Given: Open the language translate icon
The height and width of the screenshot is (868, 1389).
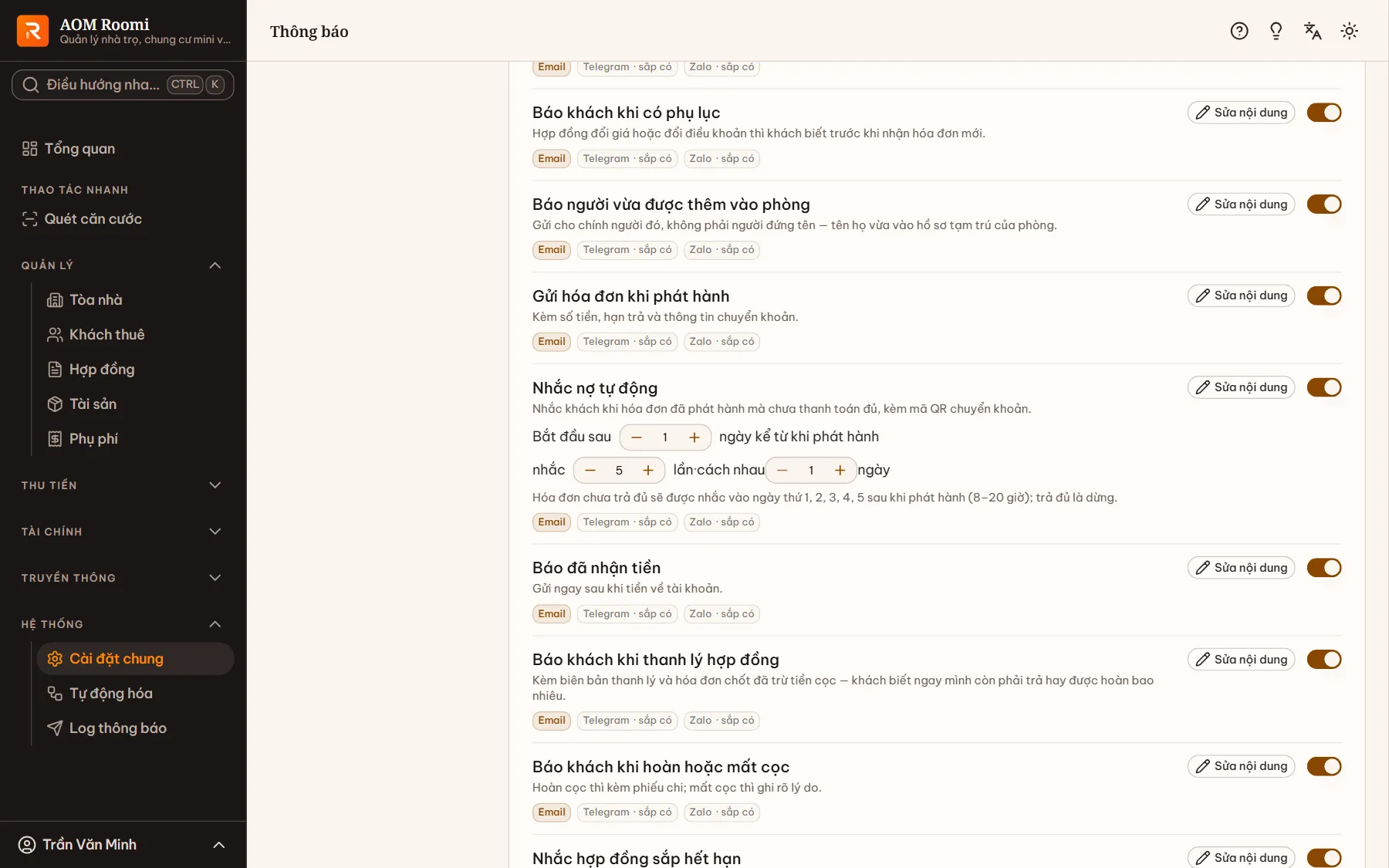Looking at the screenshot, I should pos(1313,31).
